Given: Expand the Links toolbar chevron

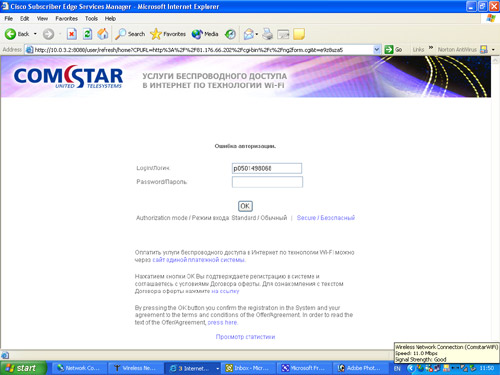Looking at the screenshot, I should tap(431, 48).
